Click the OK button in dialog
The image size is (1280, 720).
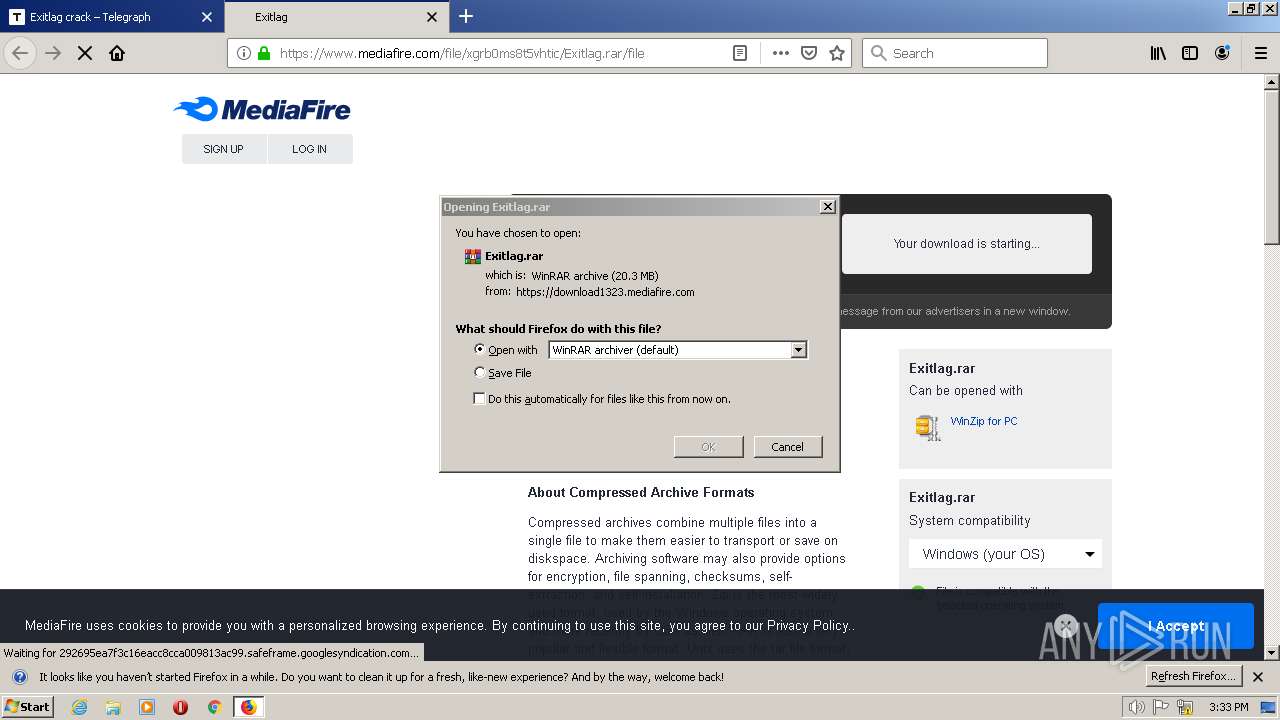(x=708, y=447)
